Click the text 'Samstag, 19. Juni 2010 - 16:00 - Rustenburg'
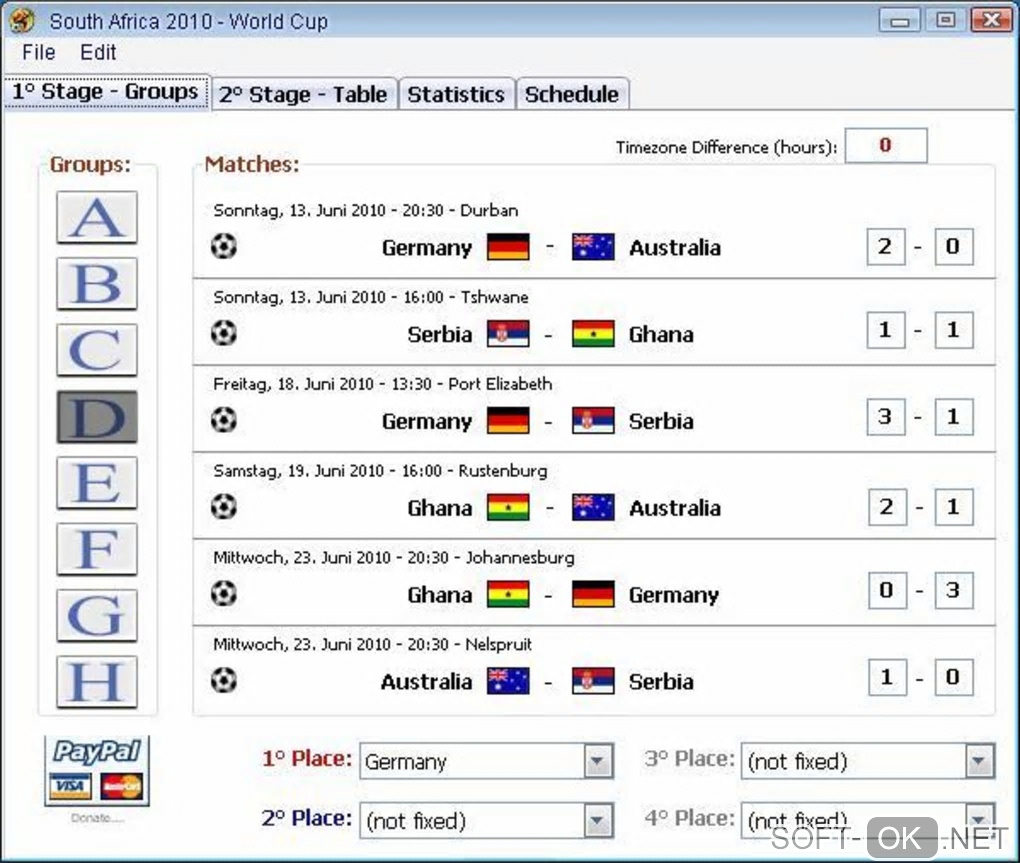 click(380, 471)
